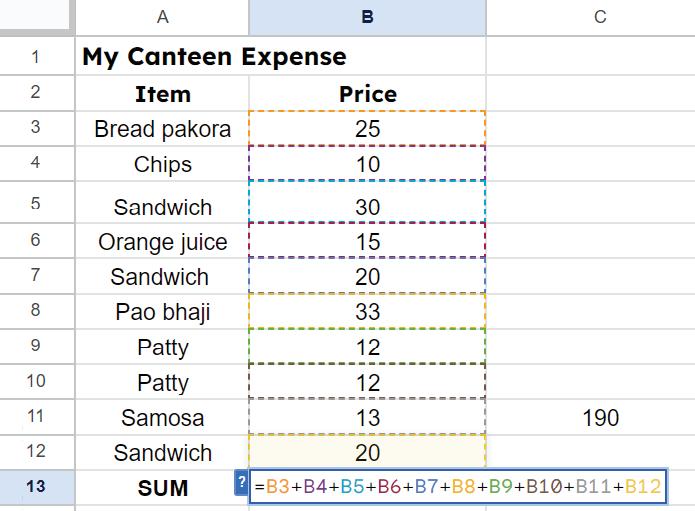This screenshot has width=695, height=511.
Task: Select the bold "SUM" label cell
Action: click(x=162, y=488)
